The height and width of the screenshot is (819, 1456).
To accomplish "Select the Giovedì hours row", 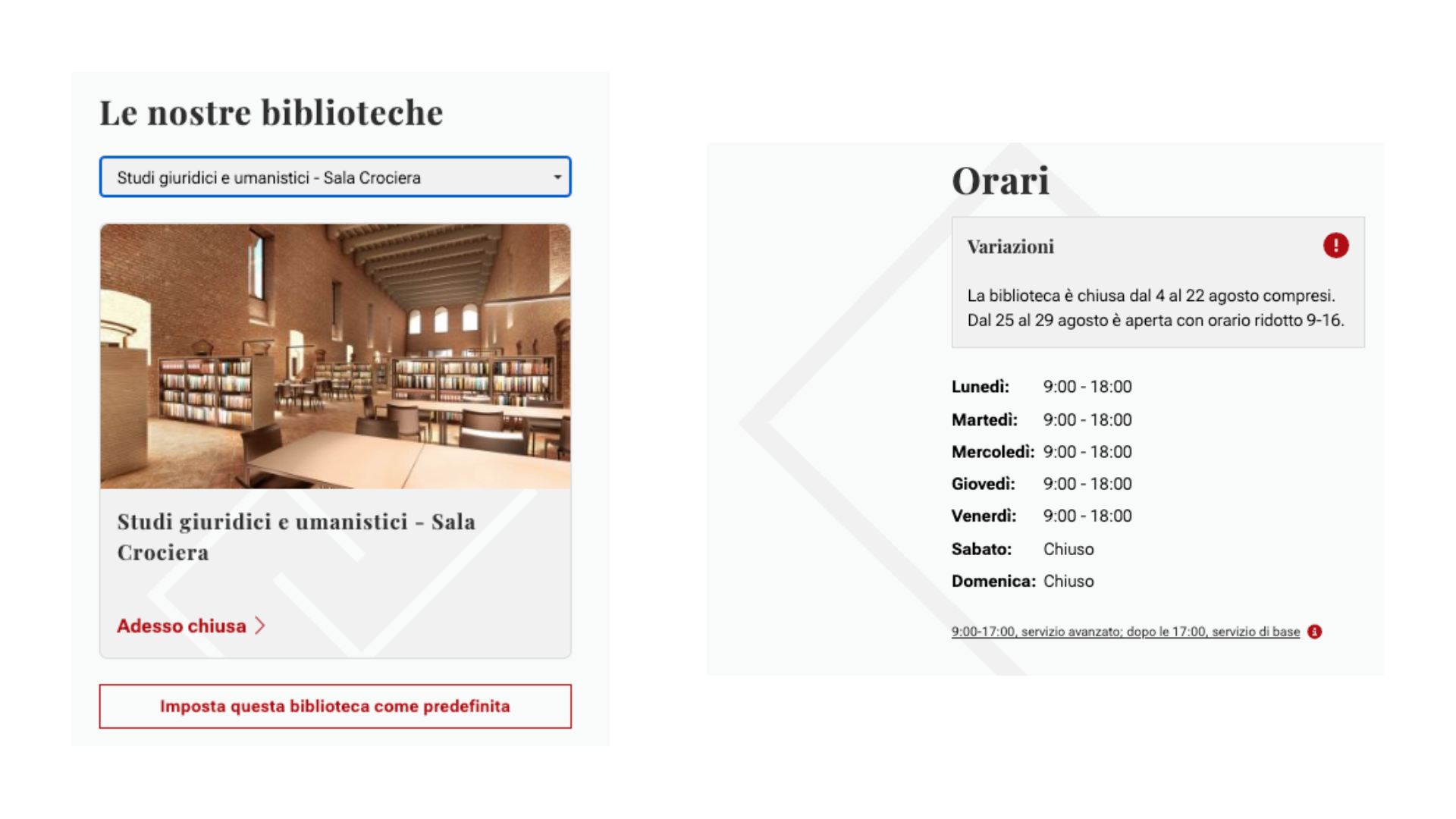I will [1042, 484].
